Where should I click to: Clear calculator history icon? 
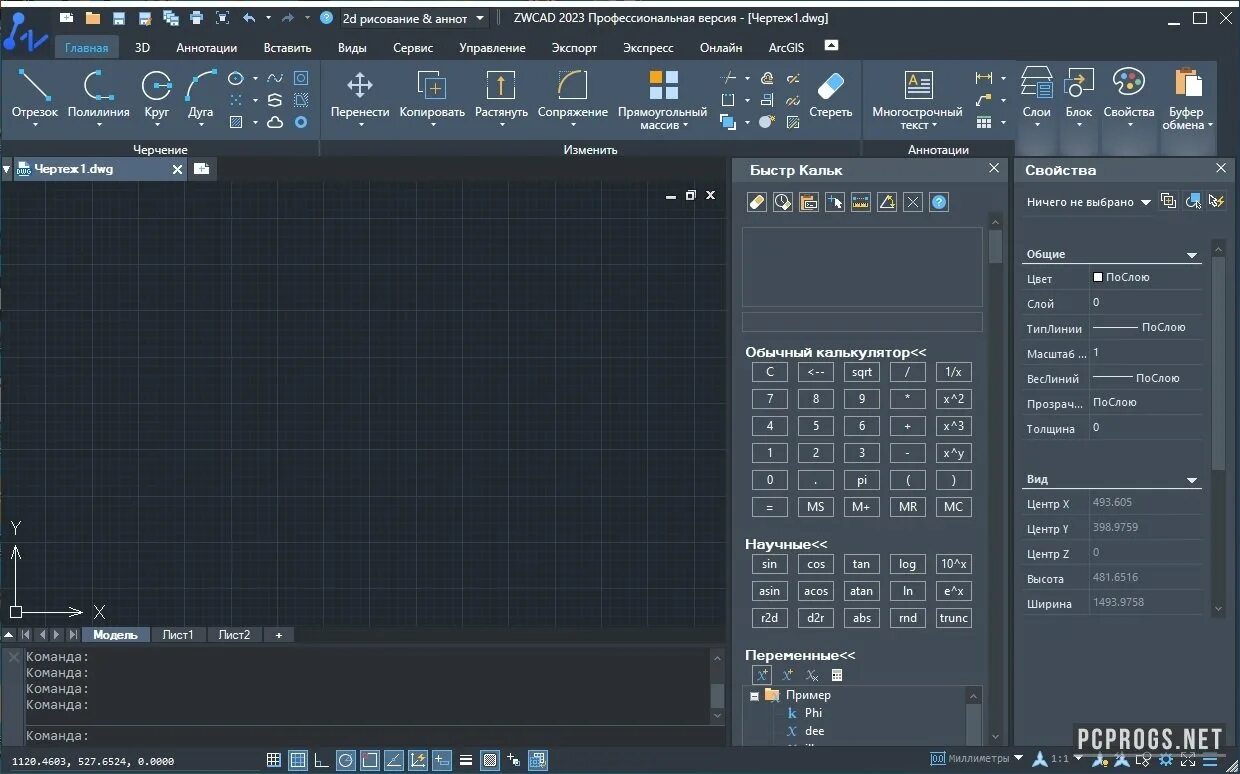783,202
